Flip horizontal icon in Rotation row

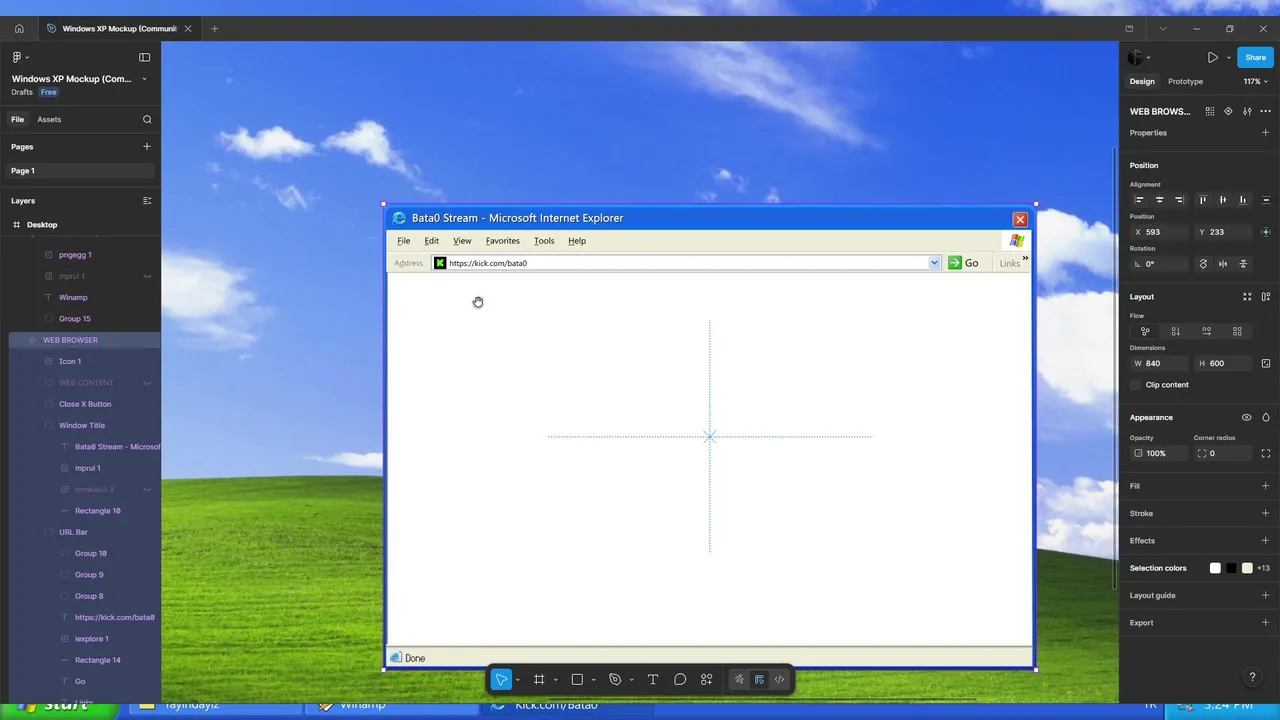[1223, 264]
